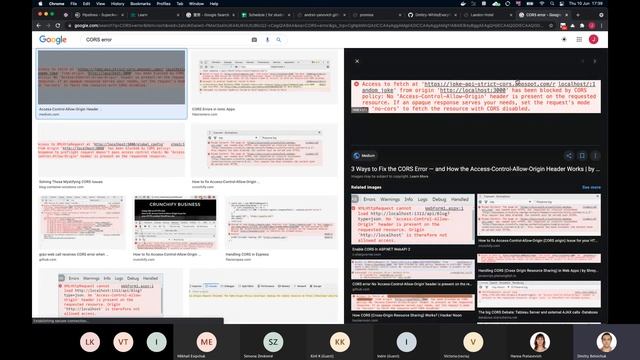
Task: Select the man's photo participant tile
Action: pyautogui.click(x=606, y=342)
